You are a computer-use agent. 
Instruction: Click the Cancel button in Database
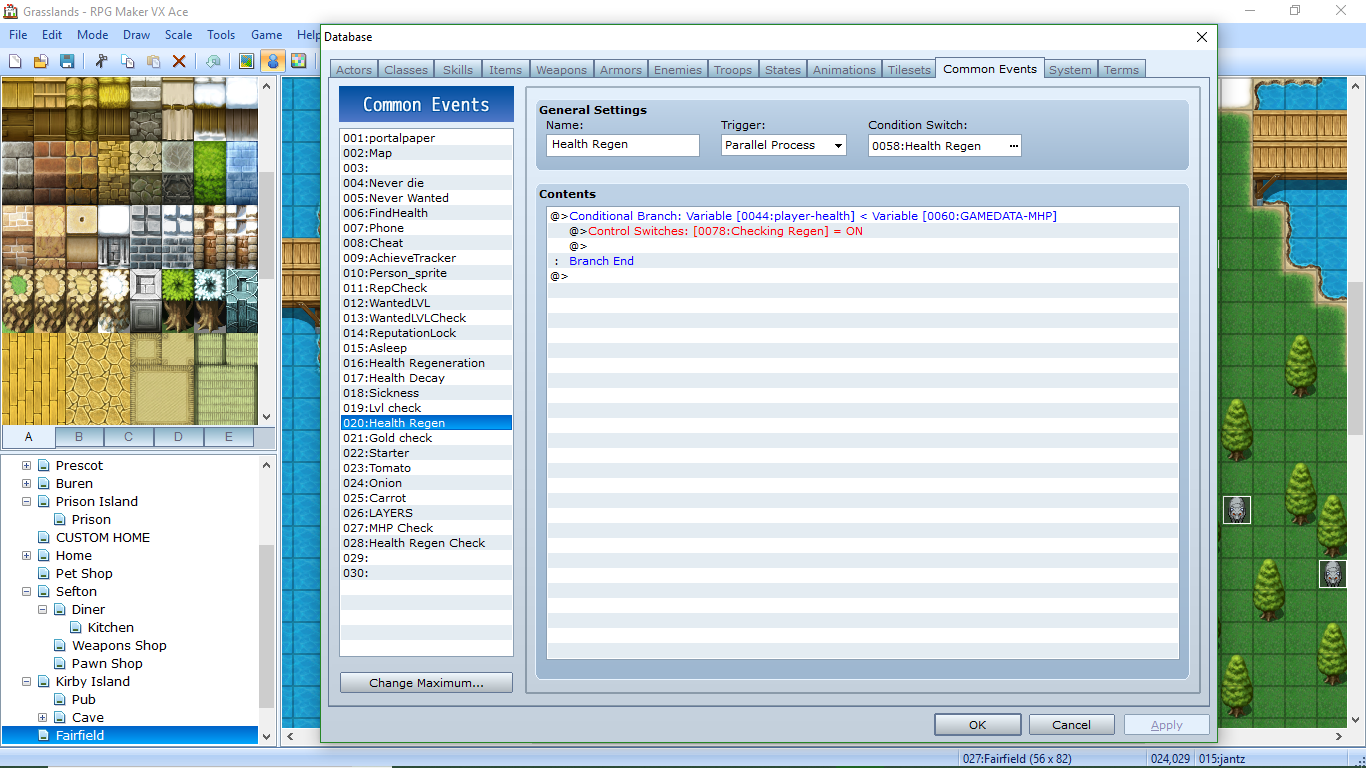(1072, 725)
